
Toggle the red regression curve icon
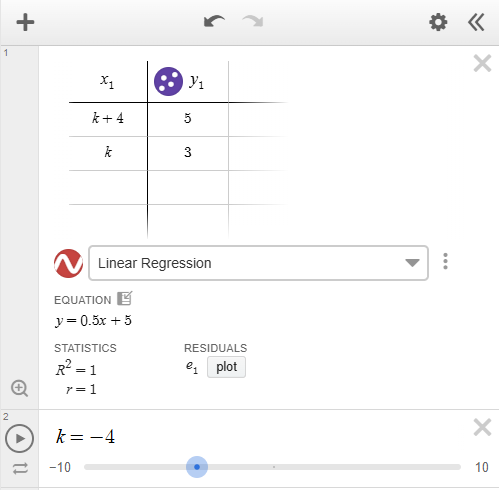68,263
